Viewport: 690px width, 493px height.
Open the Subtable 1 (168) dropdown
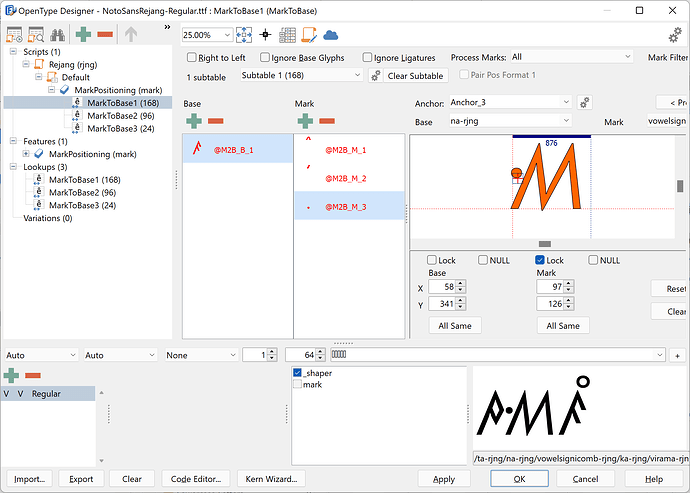302,75
